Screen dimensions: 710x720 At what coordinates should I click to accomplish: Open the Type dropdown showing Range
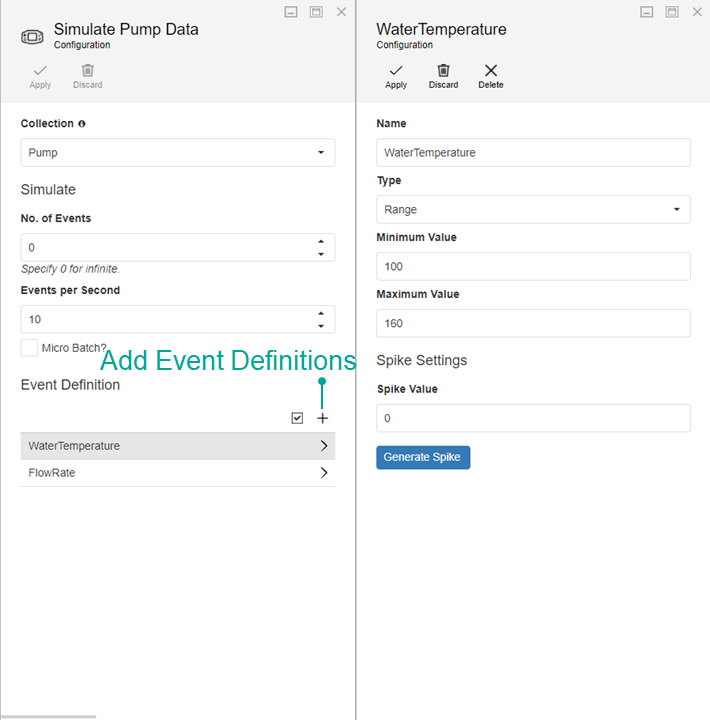(533, 210)
